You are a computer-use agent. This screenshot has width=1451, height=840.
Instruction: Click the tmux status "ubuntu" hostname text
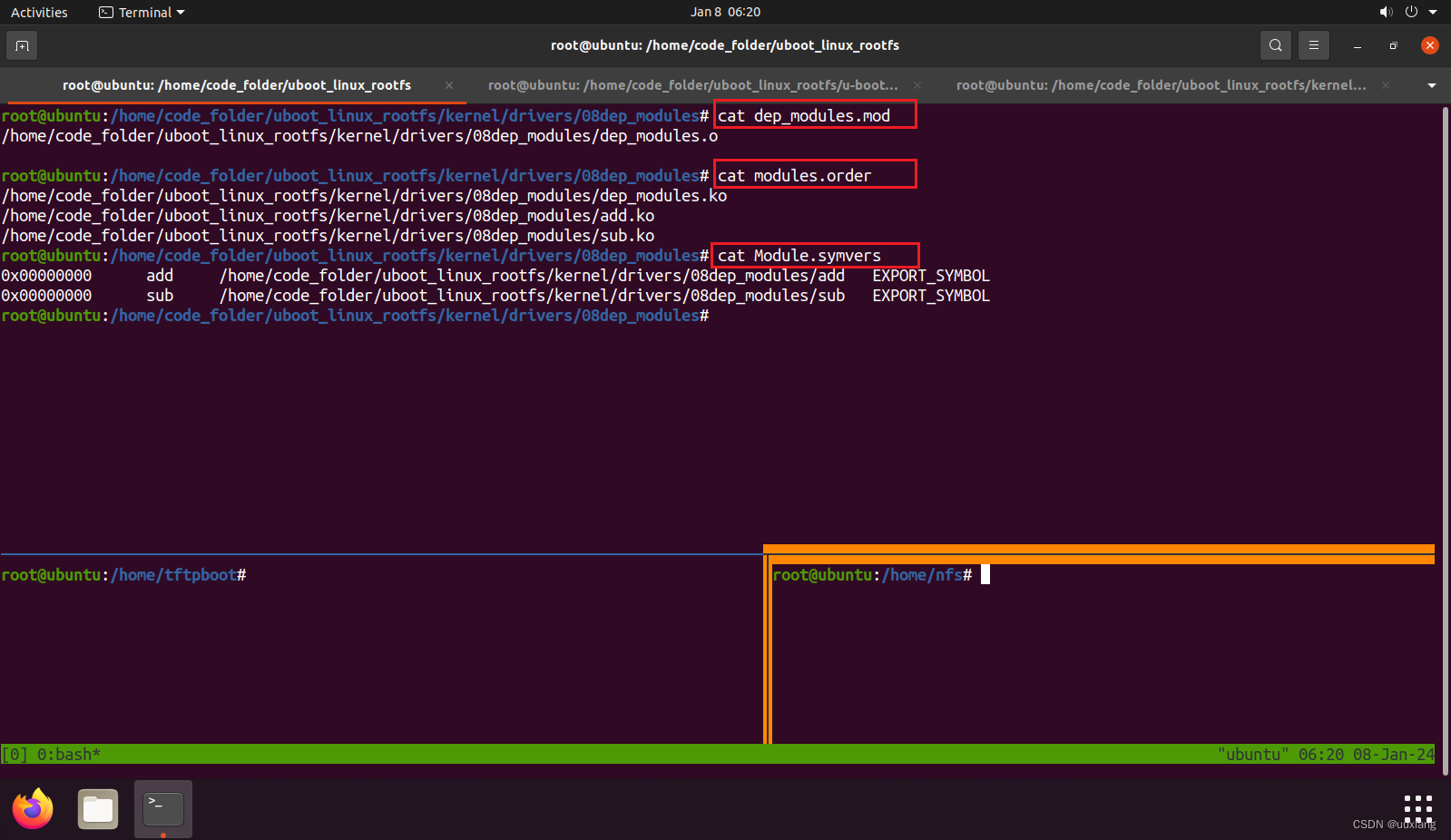tap(1253, 754)
